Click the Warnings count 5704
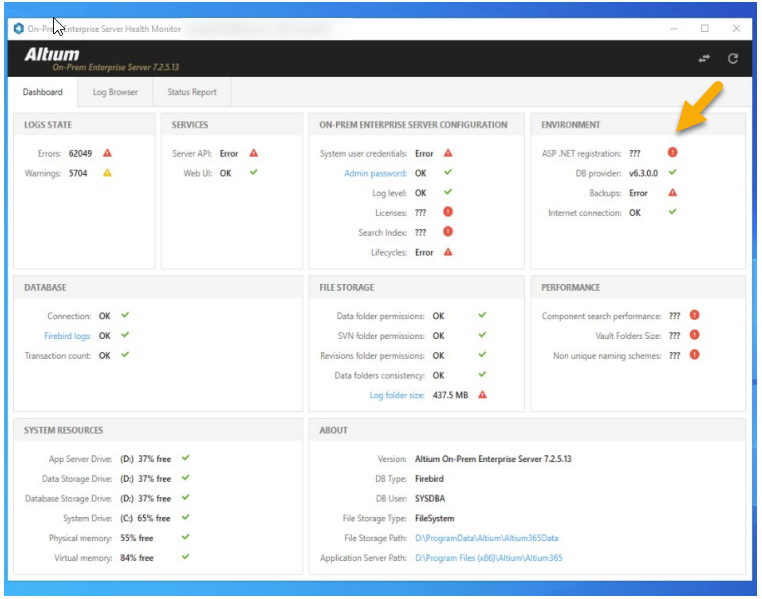 [x=78, y=173]
